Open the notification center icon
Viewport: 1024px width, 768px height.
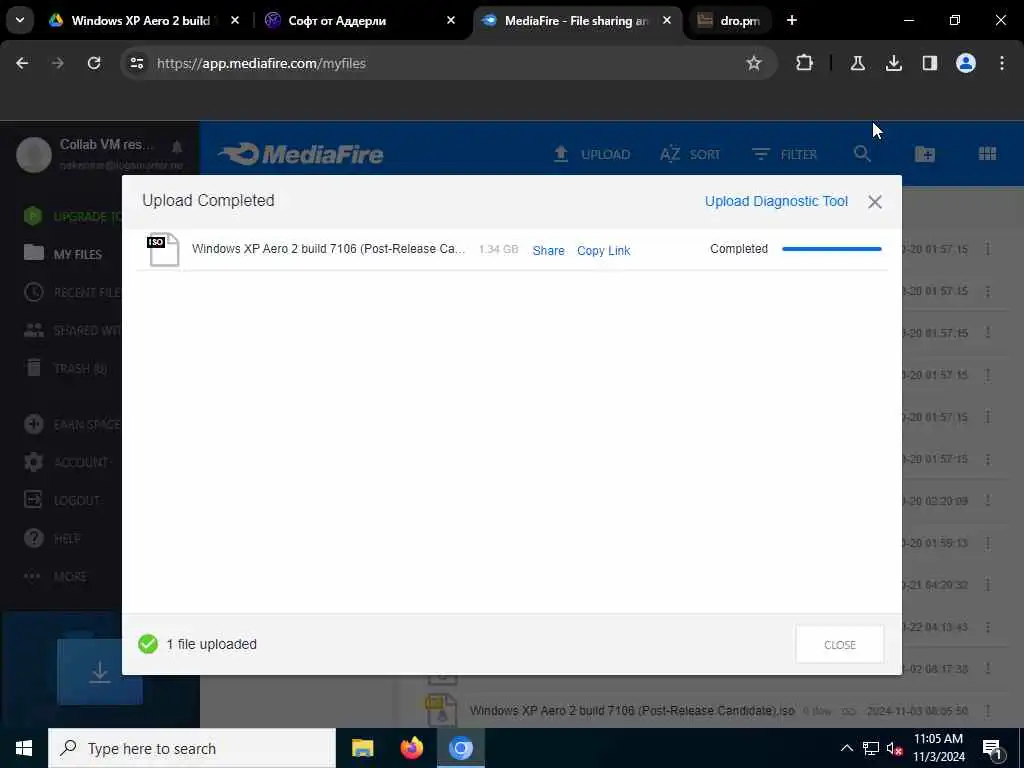992,748
